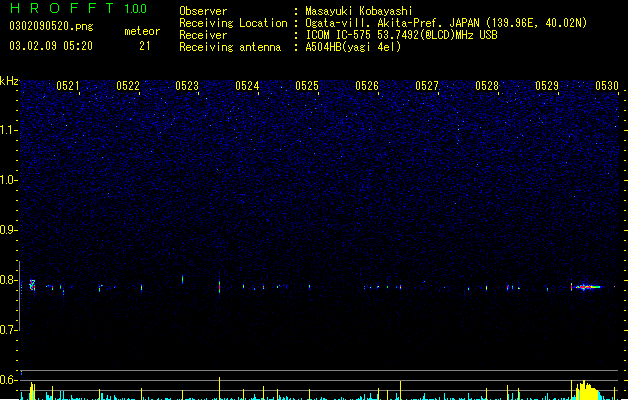This screenshot has height=400, width=629.
Task: Click the 0529 time marker
Action: [x=547, y=86]
